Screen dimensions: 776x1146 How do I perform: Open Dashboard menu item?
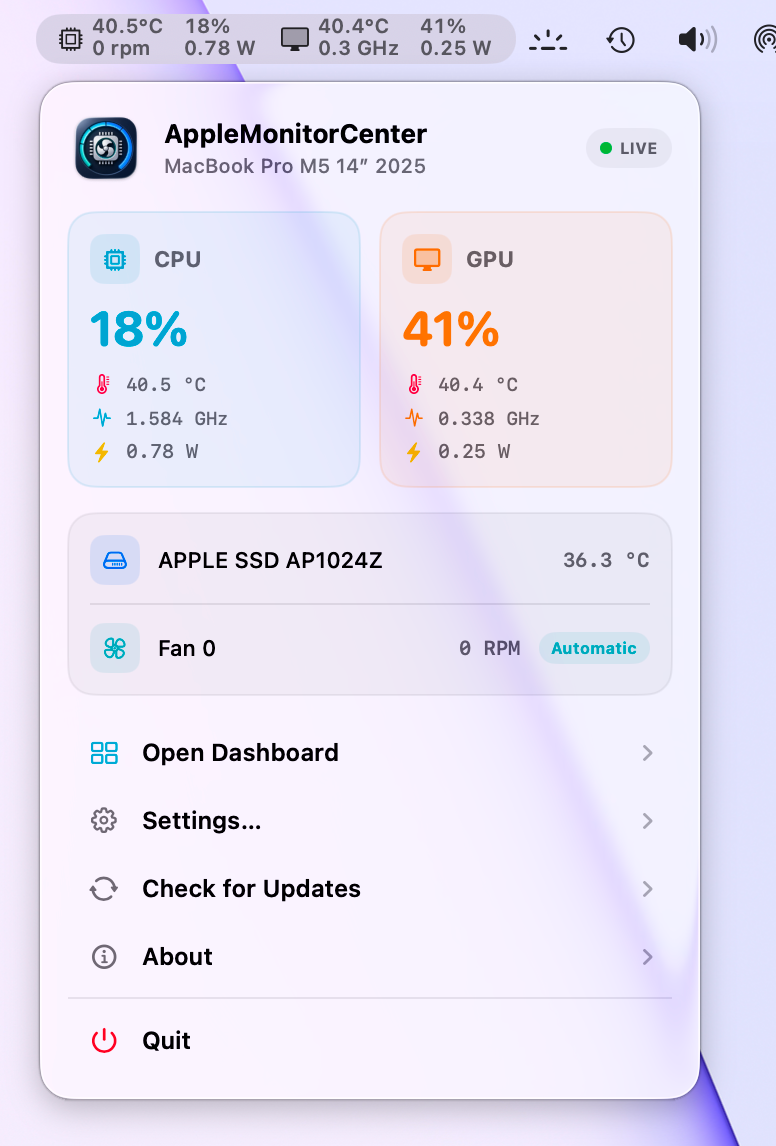[x=370, y=753]
